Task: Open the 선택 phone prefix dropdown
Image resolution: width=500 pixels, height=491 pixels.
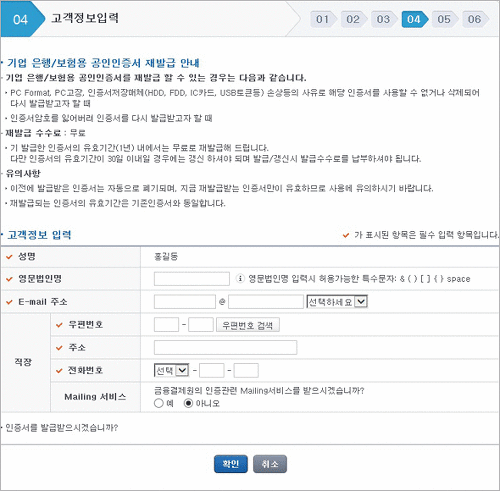Action: point(171,370)
